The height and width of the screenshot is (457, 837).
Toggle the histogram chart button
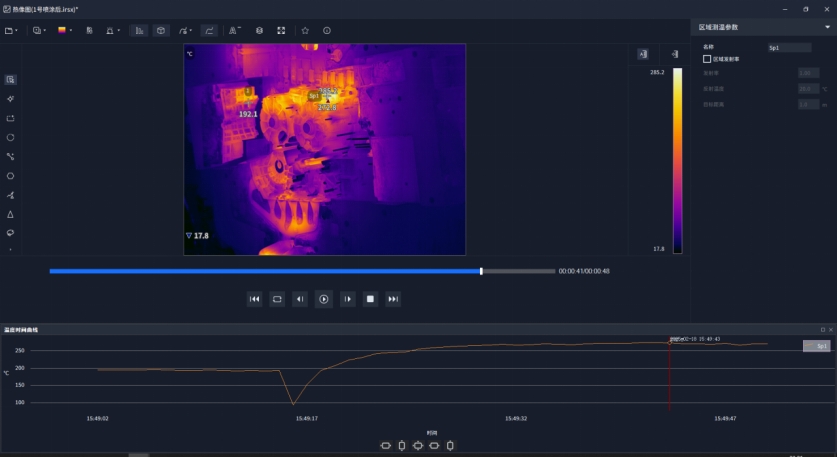[x=139, y=31]
